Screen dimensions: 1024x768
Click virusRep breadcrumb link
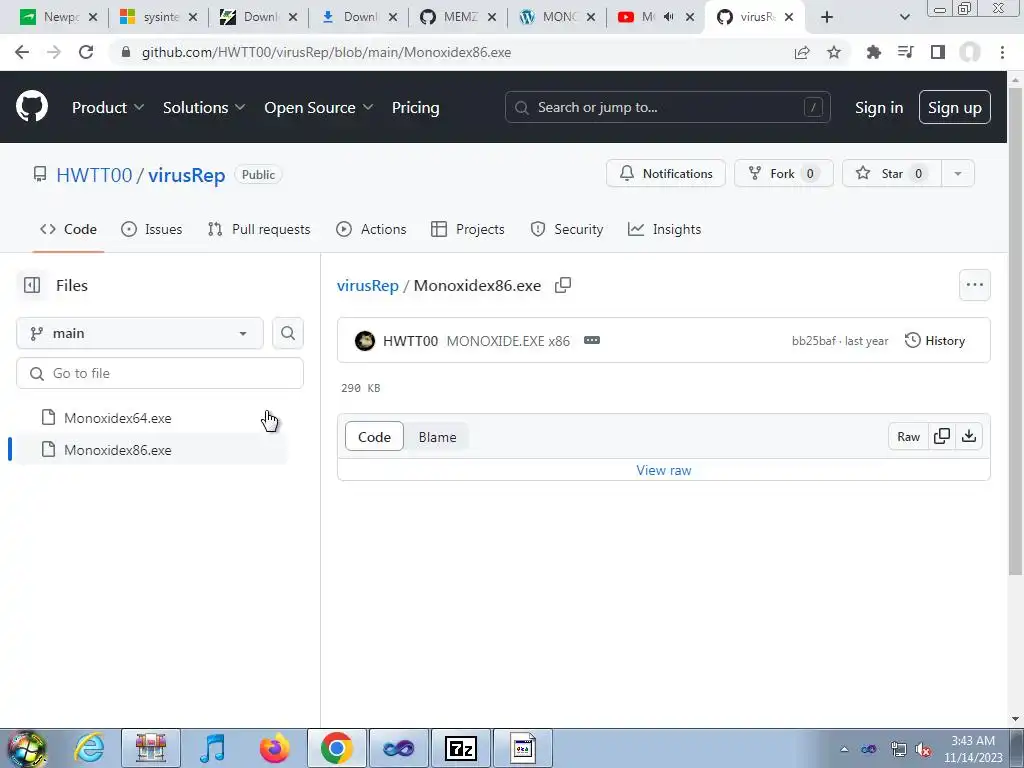[x=368, y=285]
